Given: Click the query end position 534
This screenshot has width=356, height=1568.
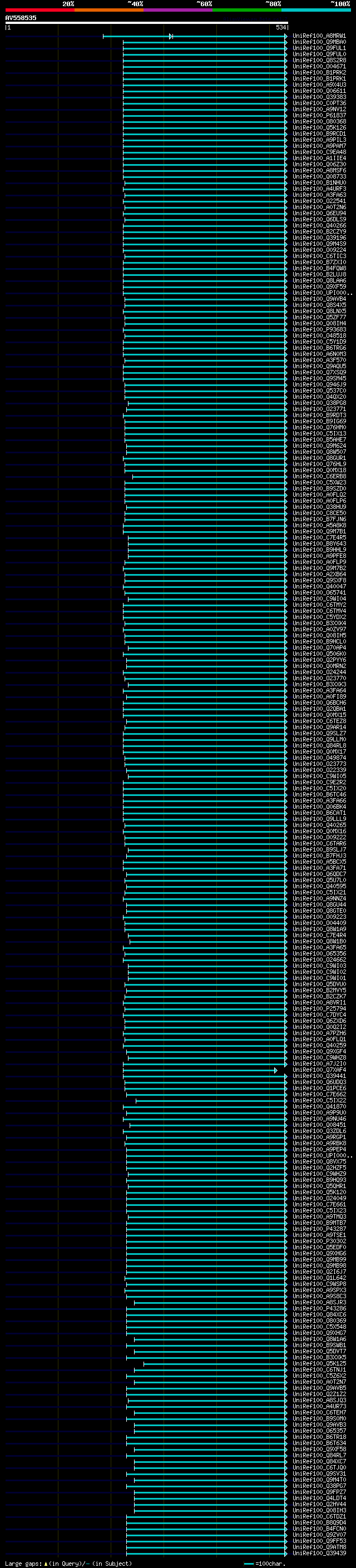Looking at the screenshot, I should click(280, 27).
